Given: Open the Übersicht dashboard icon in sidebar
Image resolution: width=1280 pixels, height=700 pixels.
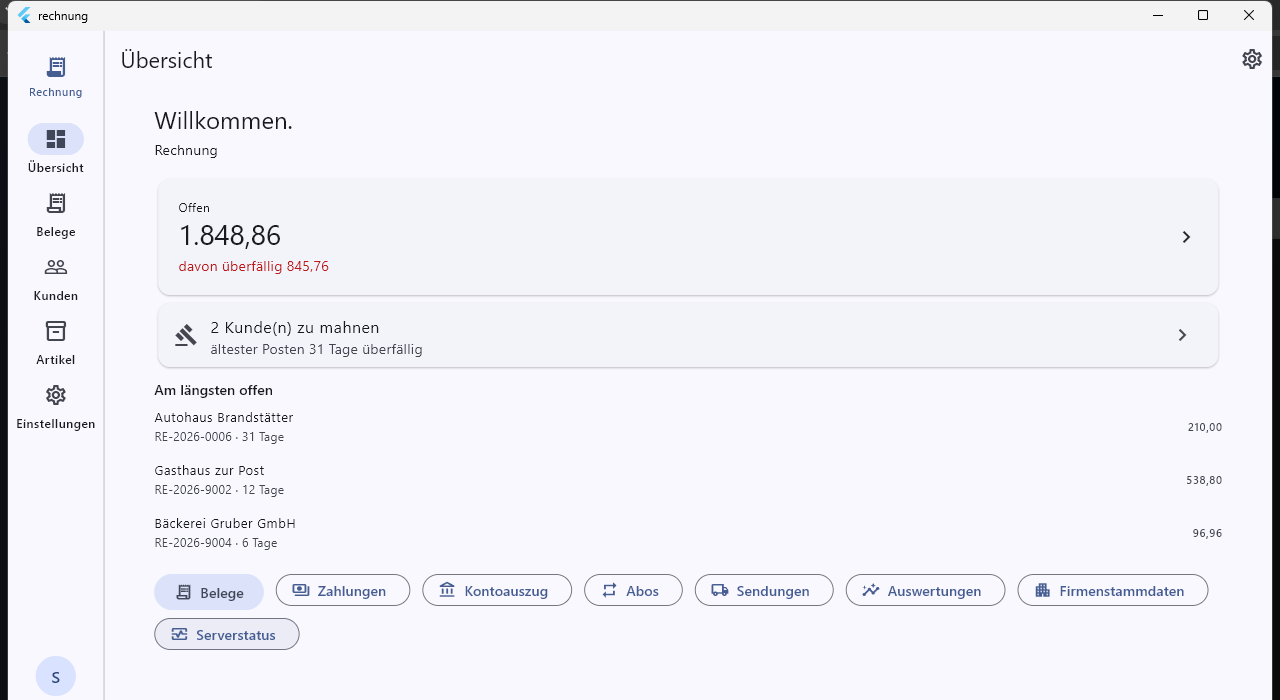Looking at the screenshot, I should pos(56,139).
